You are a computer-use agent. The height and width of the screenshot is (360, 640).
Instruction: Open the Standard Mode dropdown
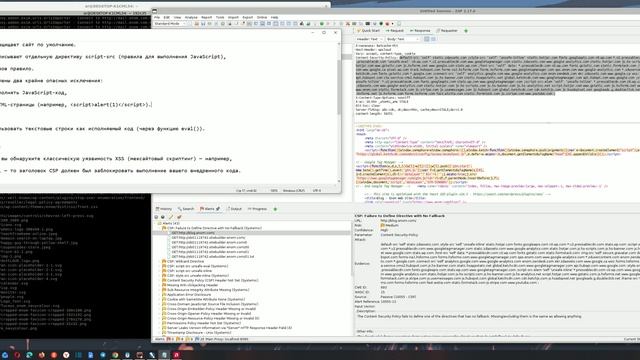pos(170,24)
